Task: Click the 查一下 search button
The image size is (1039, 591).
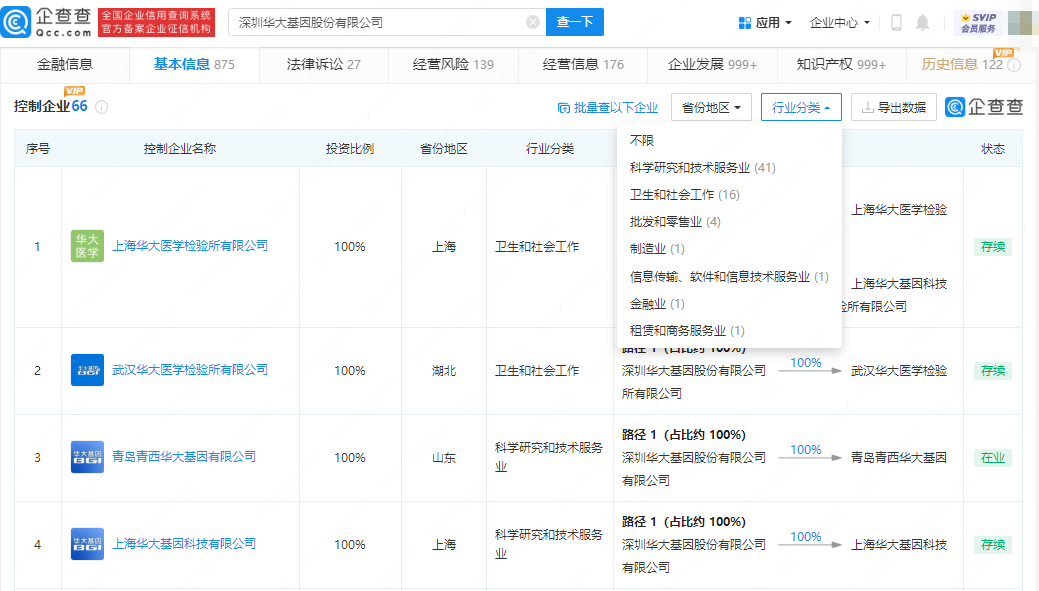Action: coord(574,23)
